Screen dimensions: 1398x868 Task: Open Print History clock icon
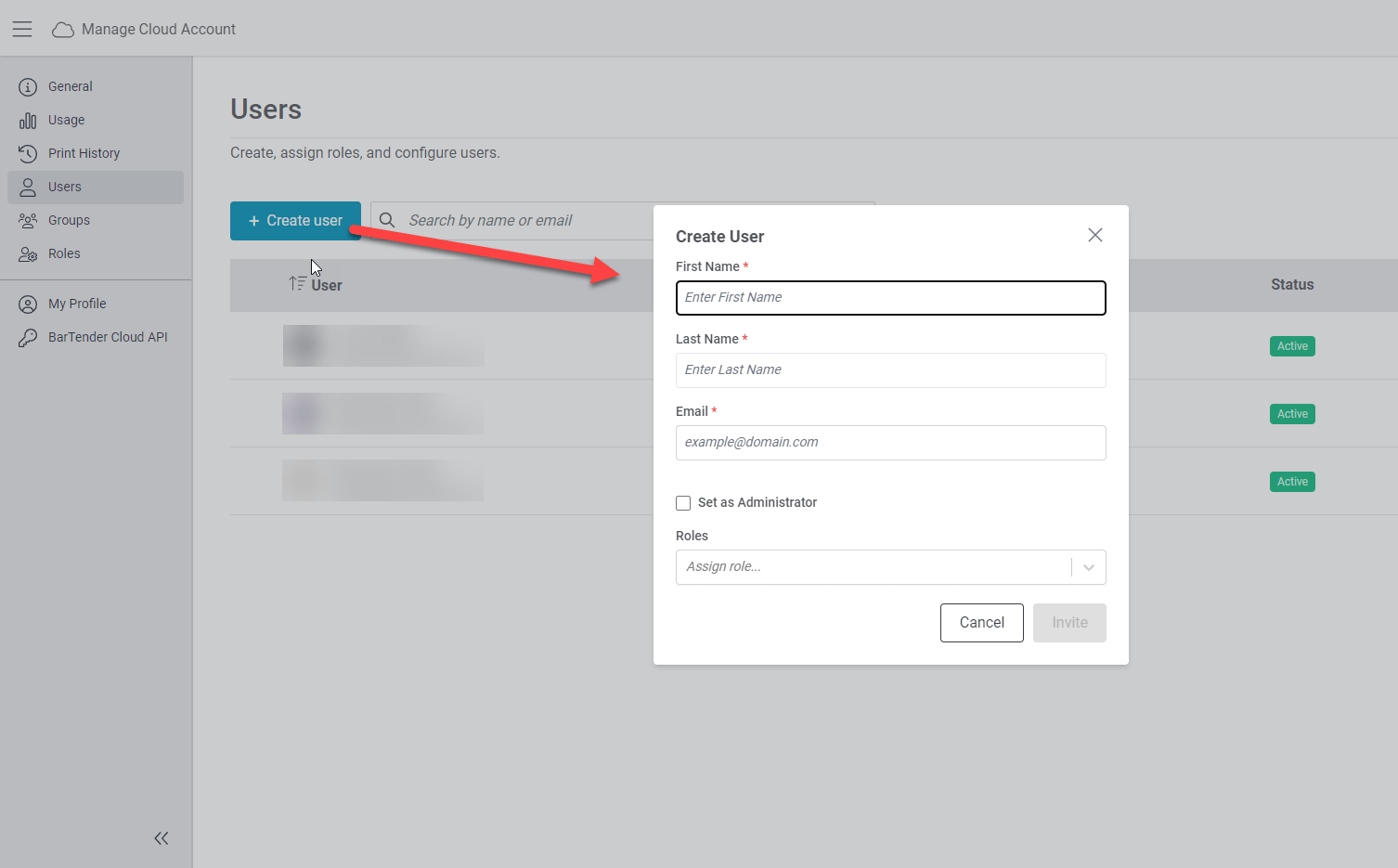click(28, 153)
